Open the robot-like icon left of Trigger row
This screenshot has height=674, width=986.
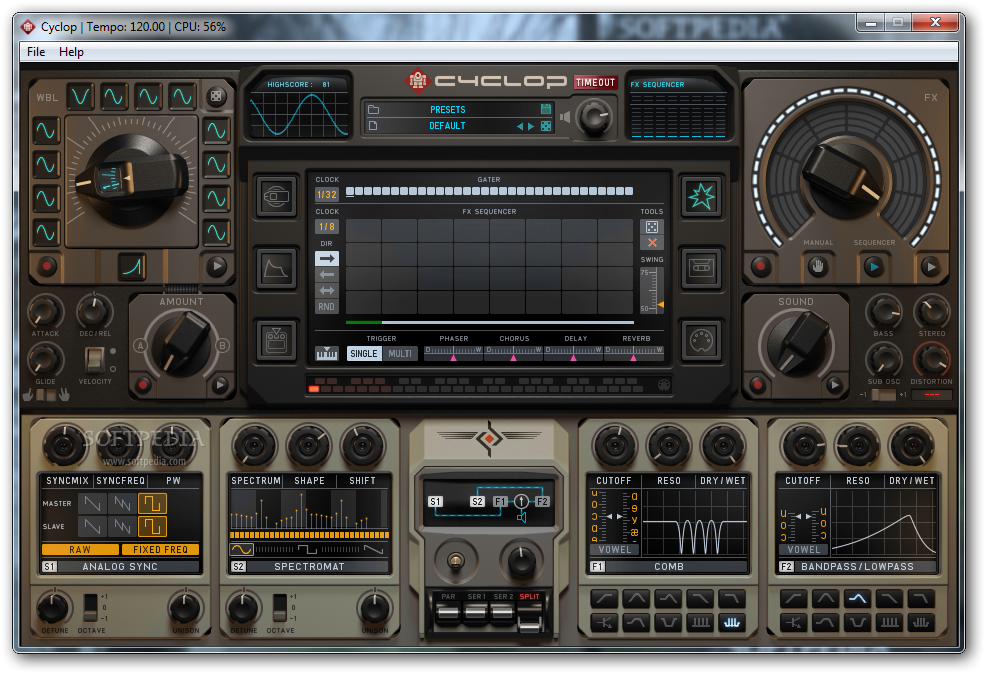(276, 341)
